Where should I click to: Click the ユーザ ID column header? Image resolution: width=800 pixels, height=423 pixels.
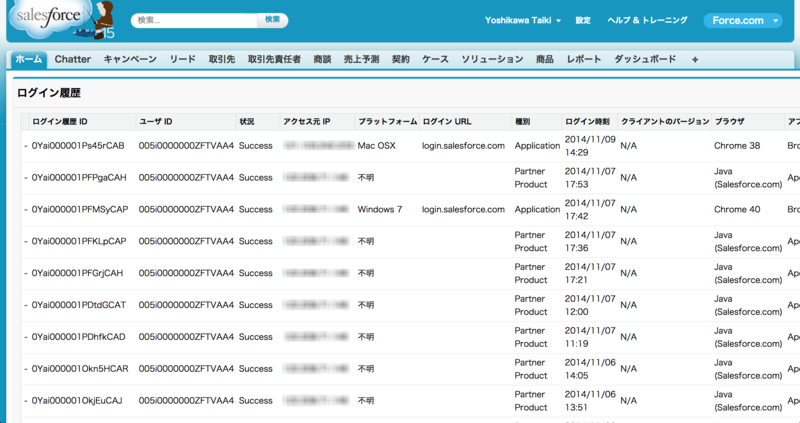(x=156, y=121)
